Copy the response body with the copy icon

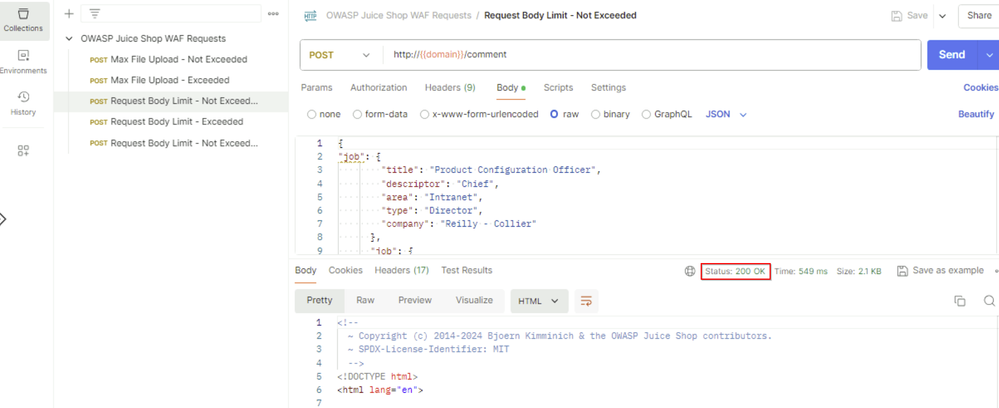tap(959, 301)
